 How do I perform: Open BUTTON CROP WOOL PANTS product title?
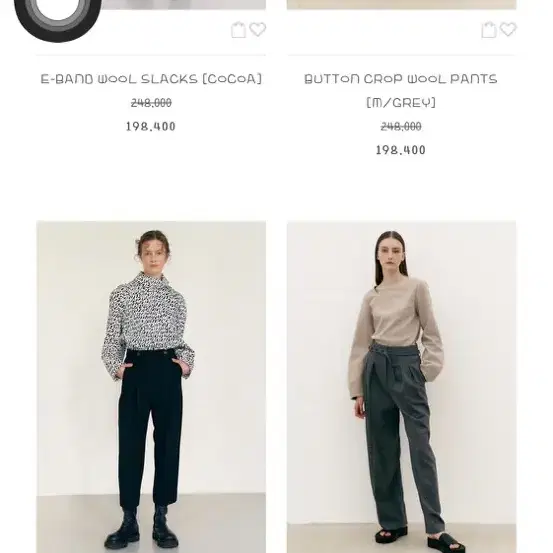tap(401, 79)
